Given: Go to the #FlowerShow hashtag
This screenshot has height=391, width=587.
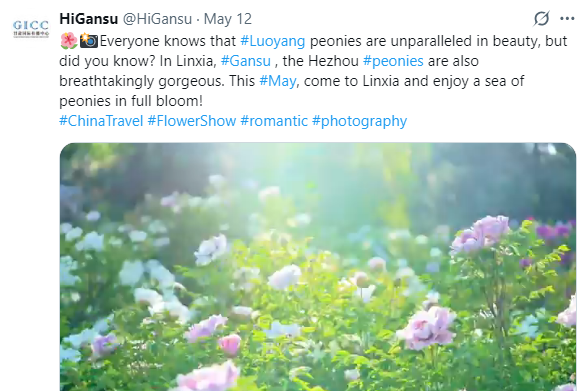Looking at the screenshot, I should 192,121.
